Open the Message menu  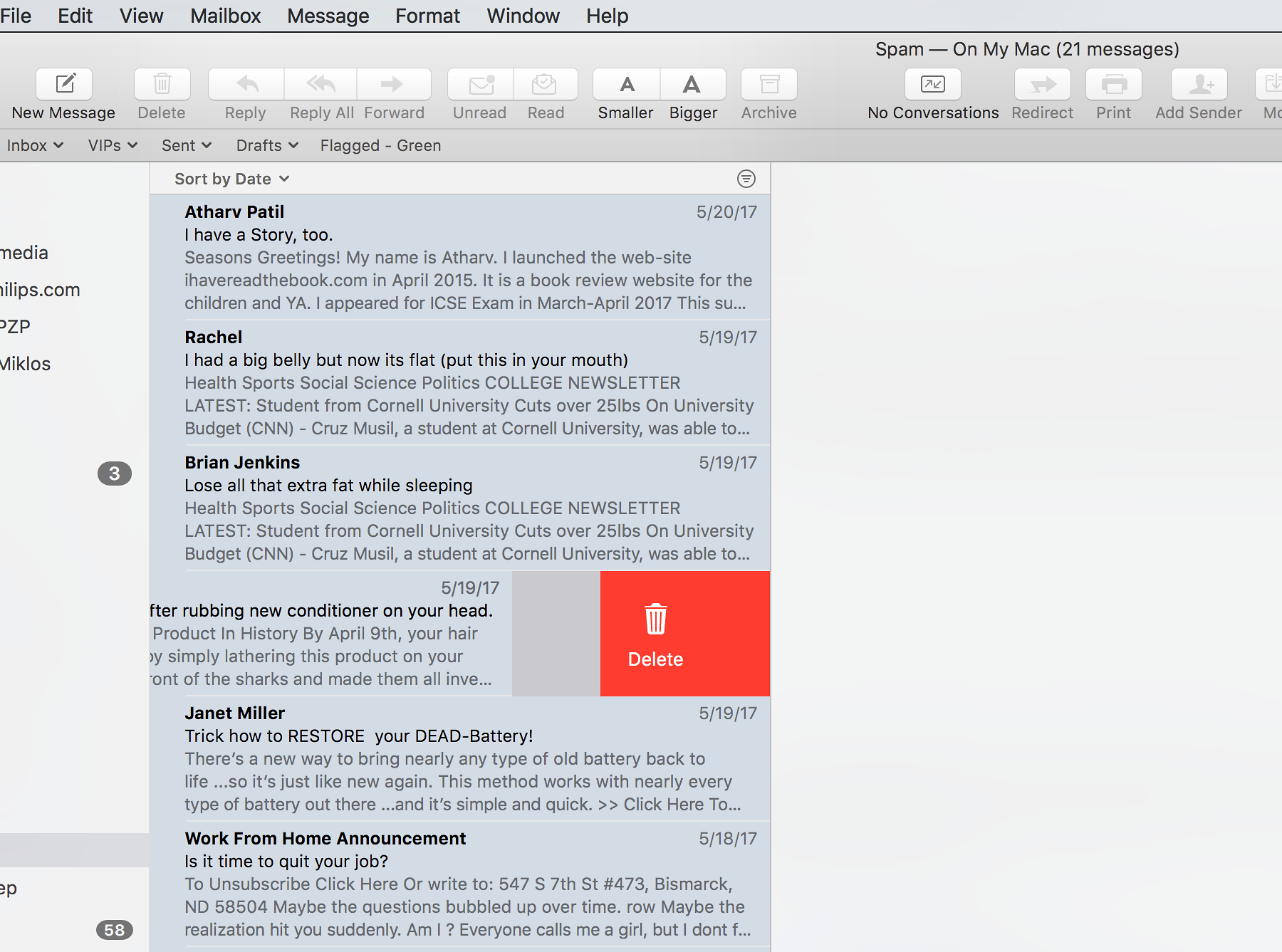328,16
